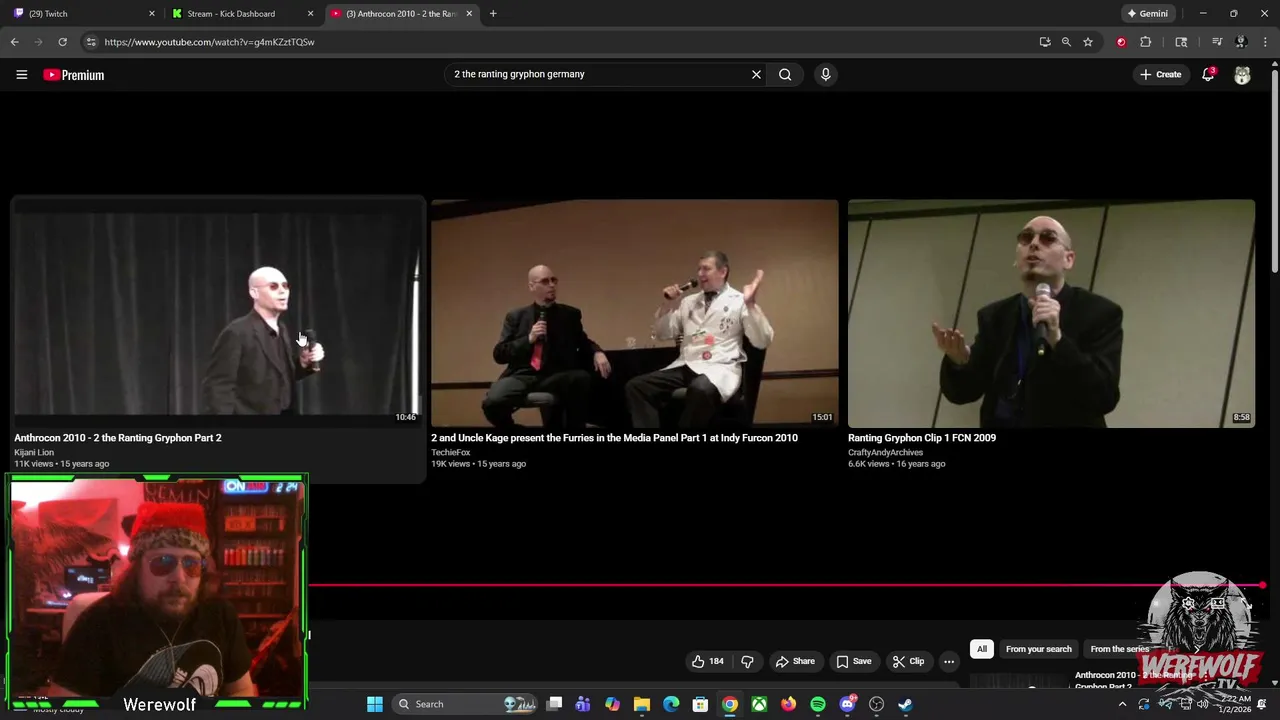Save the video to a playlist

pyautogui.click(x=854, y=661)
